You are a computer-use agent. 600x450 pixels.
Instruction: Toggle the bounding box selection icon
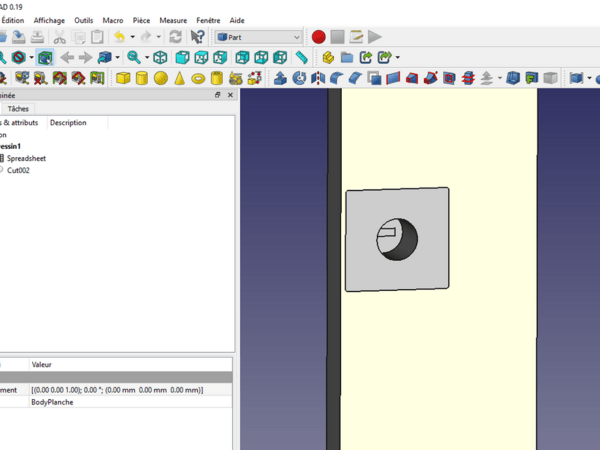tap(45, 57)
